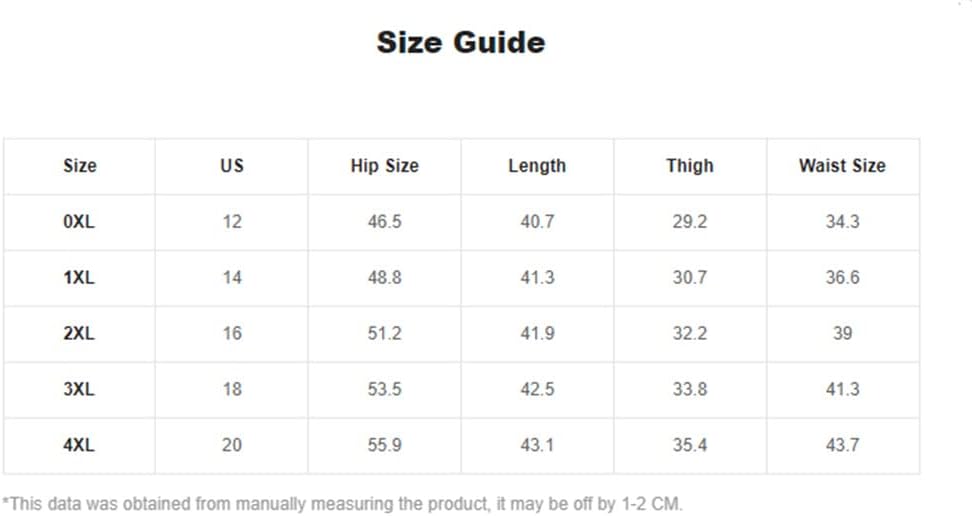Click the Size Guide heading
Image resolution: width=972 pixels, height=516 pixels.
click(461, 43)
